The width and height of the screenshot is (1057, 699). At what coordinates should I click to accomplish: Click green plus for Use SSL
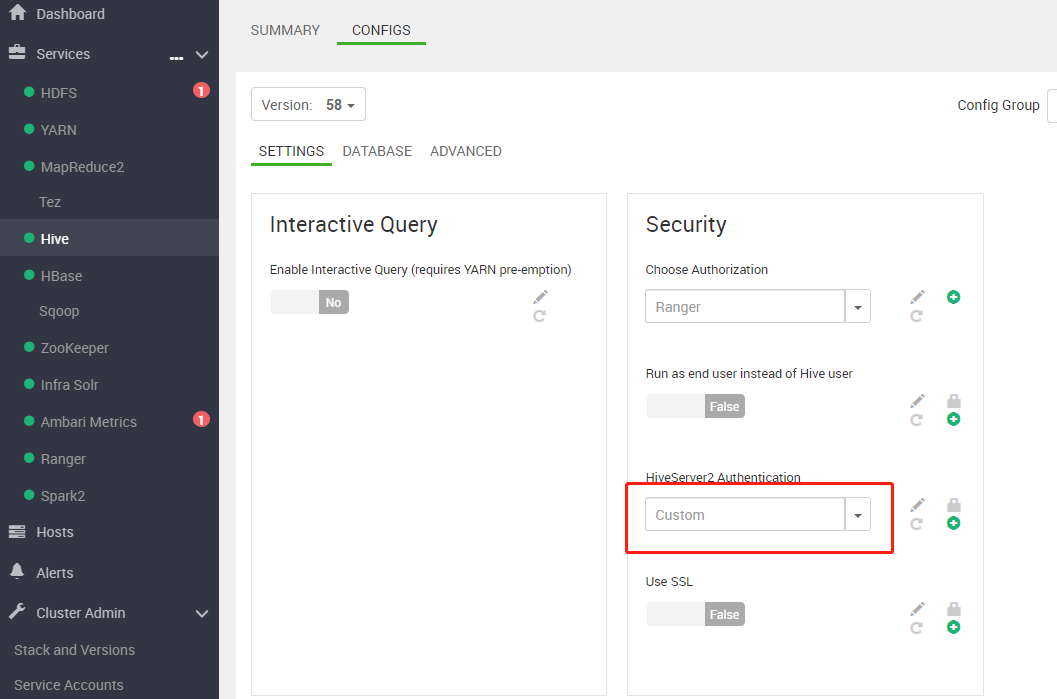coord(953,627)
